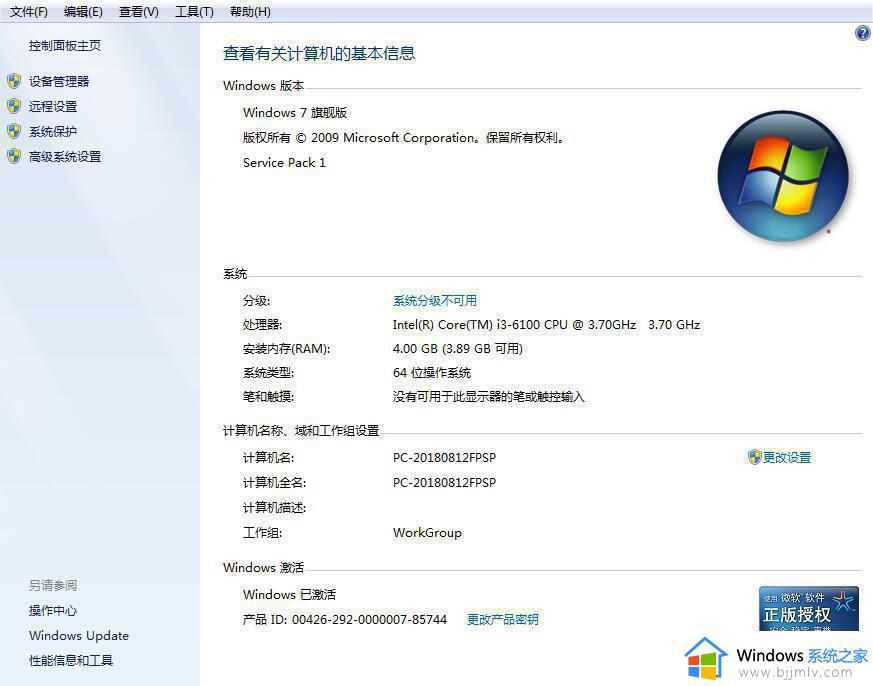Open the 编辑(E) menu

83,12
